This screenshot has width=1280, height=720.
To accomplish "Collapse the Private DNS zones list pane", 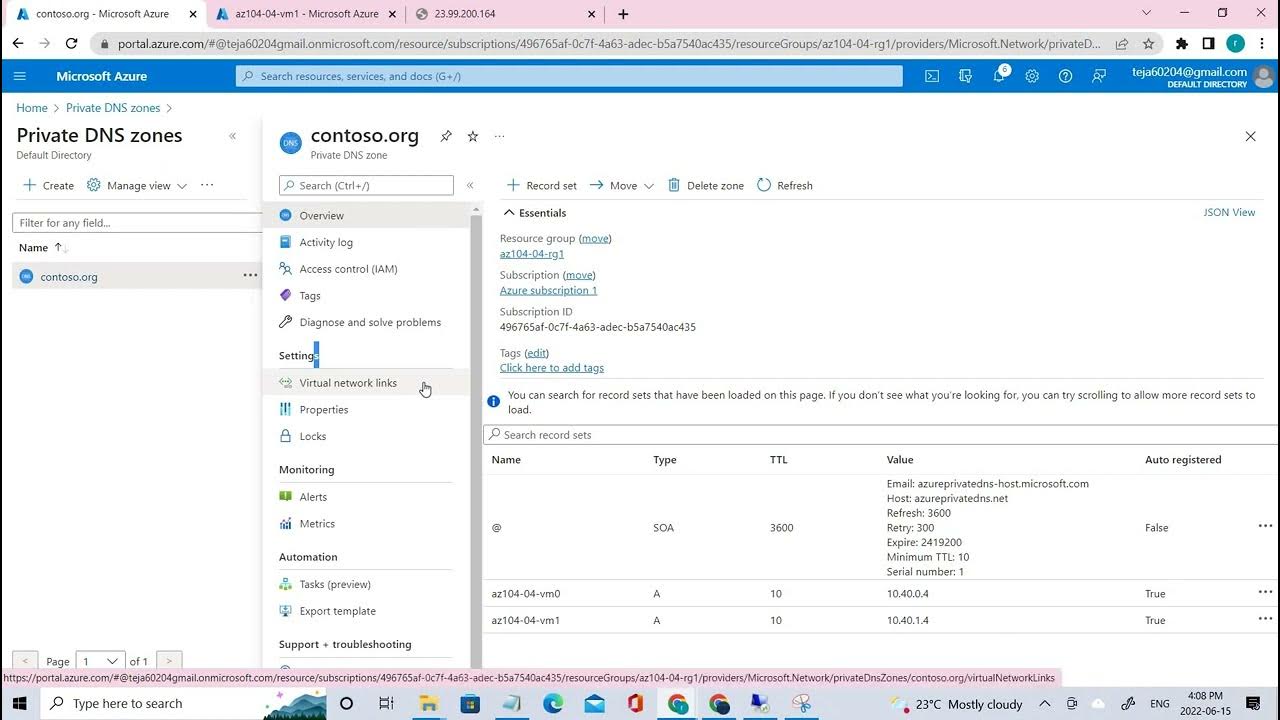I will [232, 136].
